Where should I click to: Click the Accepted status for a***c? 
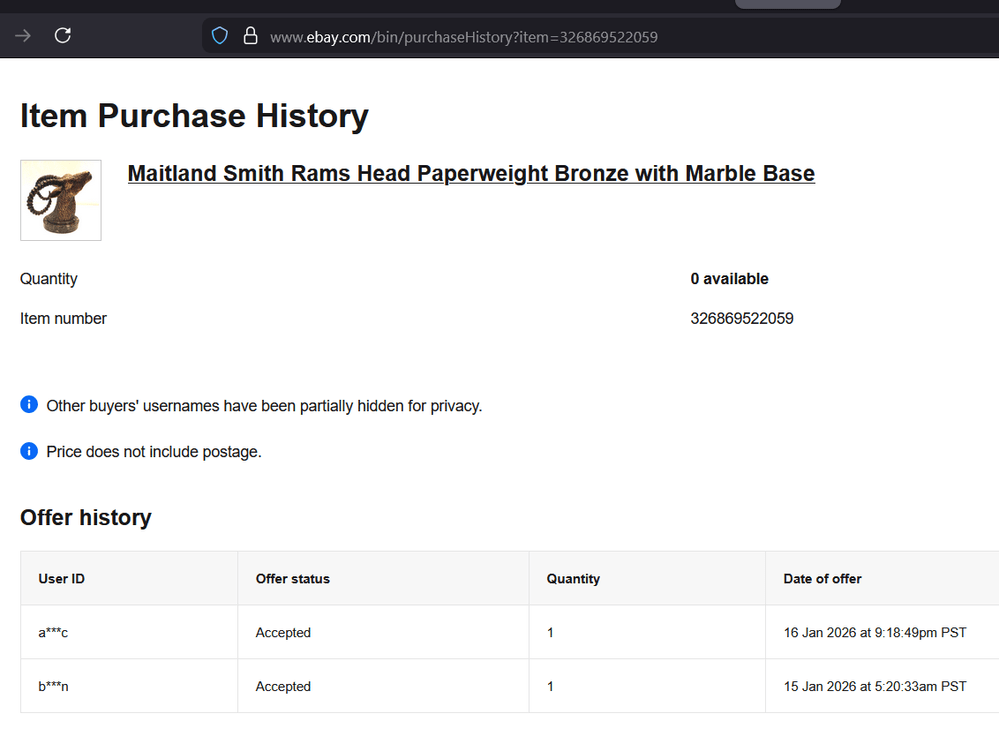(283, 632)
